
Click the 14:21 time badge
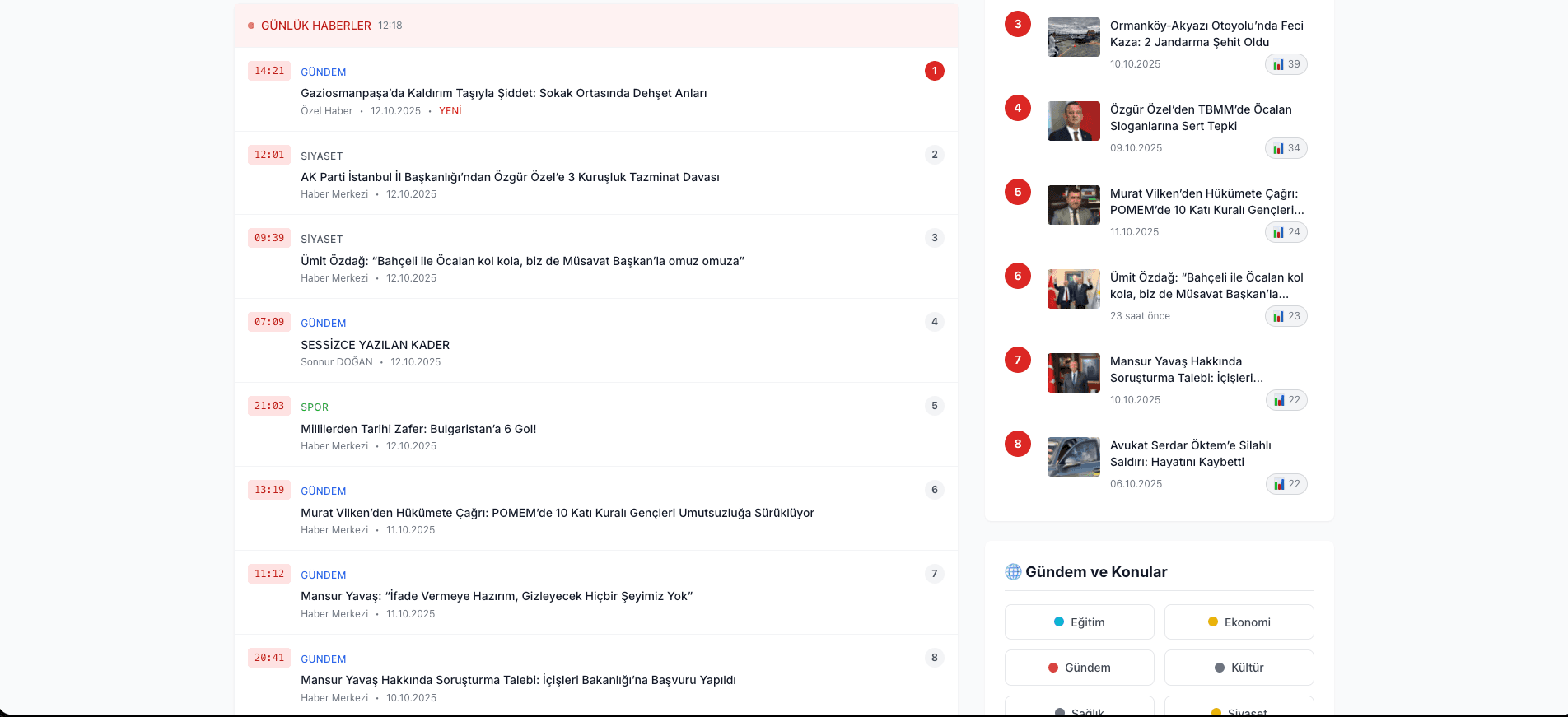pos(269,71)
